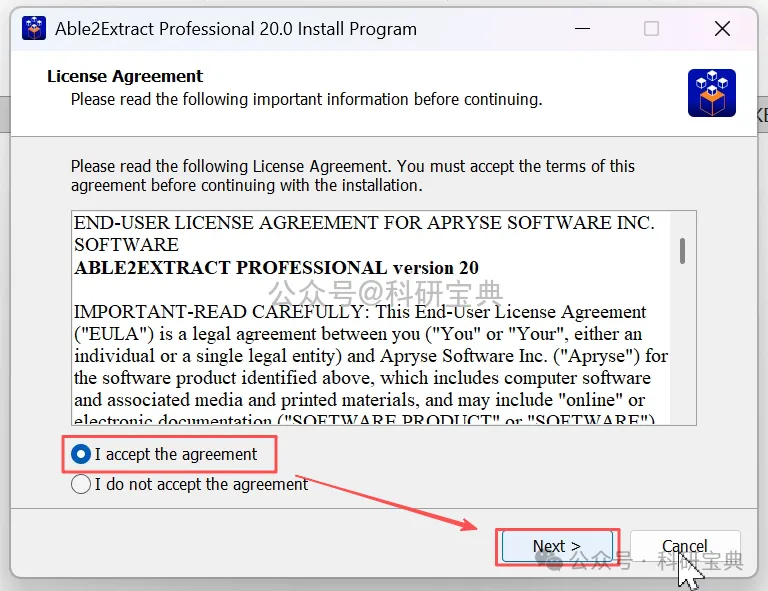This screenshot has height=591, width=768.
Task: Click the "IMPORTANT-READ CAREFULLY" paragraph
Action: (x=371, y=367)
